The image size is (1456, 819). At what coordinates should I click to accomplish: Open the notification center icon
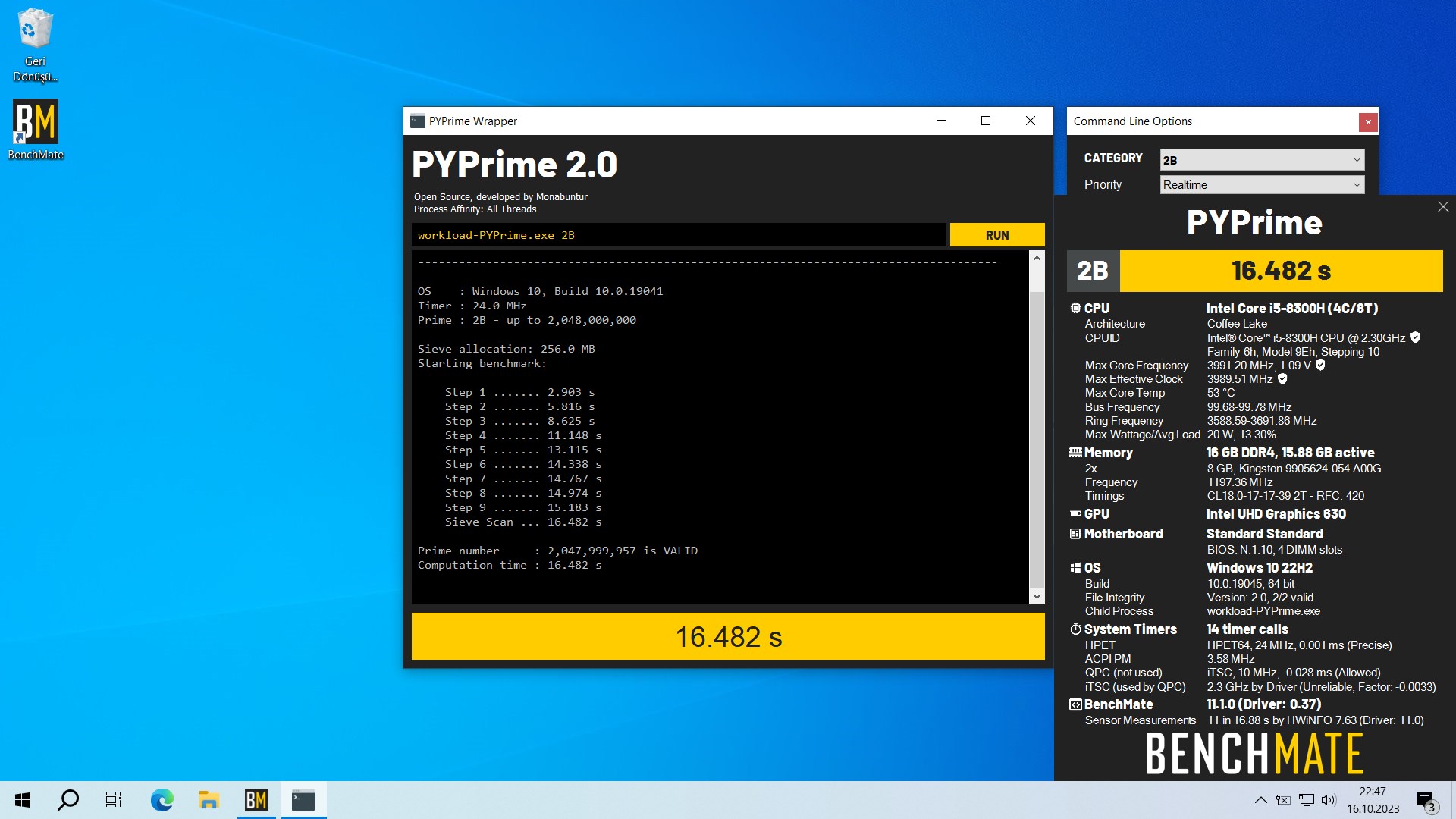[1426, 801]
